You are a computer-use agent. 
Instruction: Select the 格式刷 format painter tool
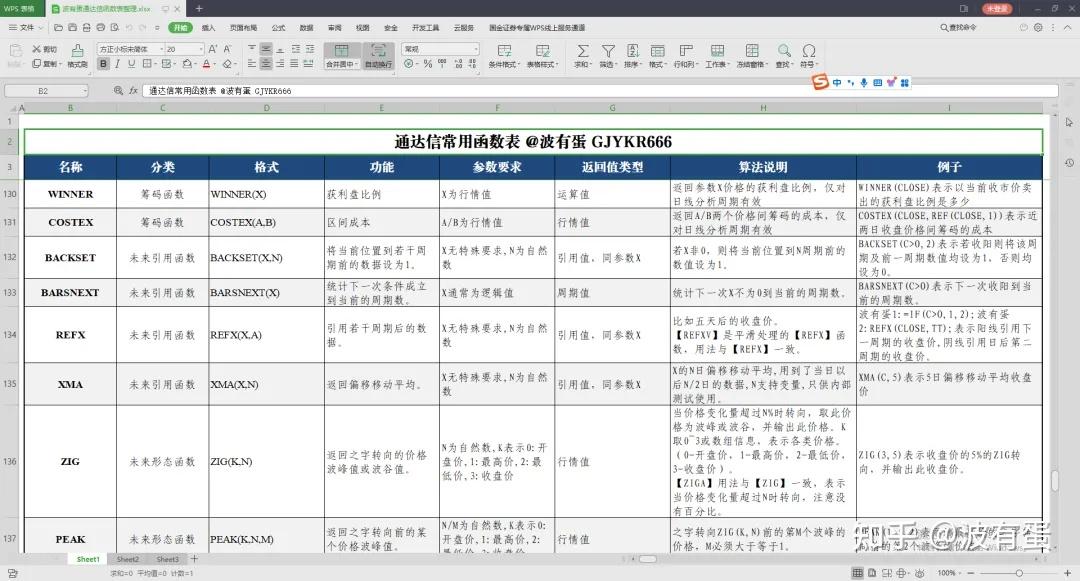click(77, 56)
